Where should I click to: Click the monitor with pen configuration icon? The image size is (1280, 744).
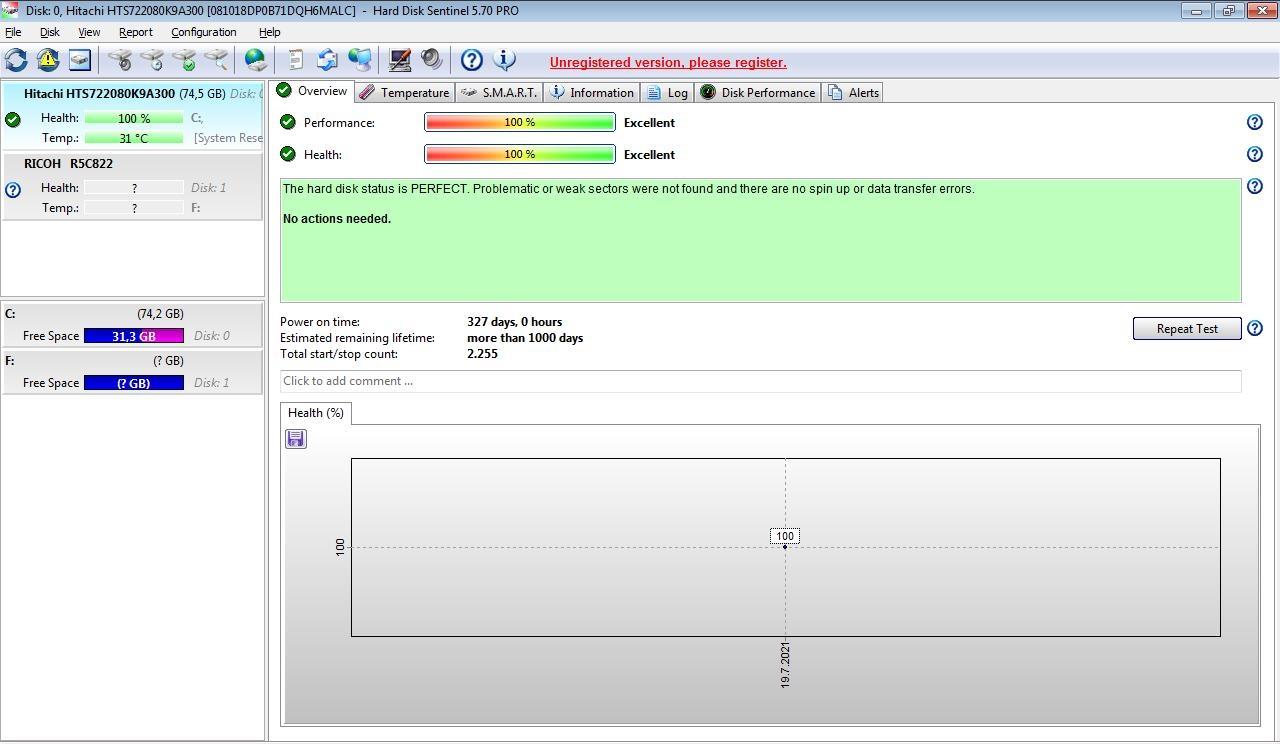coord(399,60)
